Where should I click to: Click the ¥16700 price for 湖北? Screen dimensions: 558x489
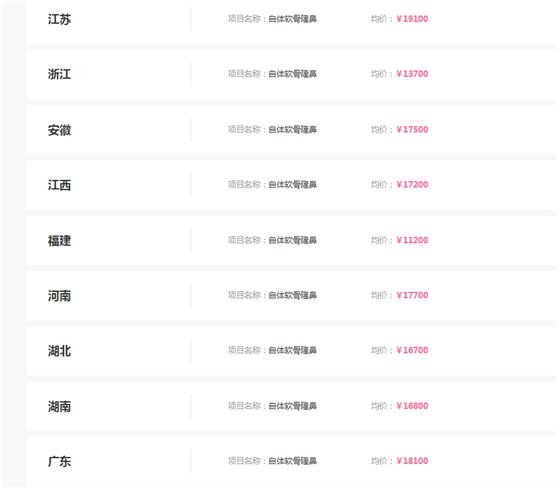click(x=412, y=351)
